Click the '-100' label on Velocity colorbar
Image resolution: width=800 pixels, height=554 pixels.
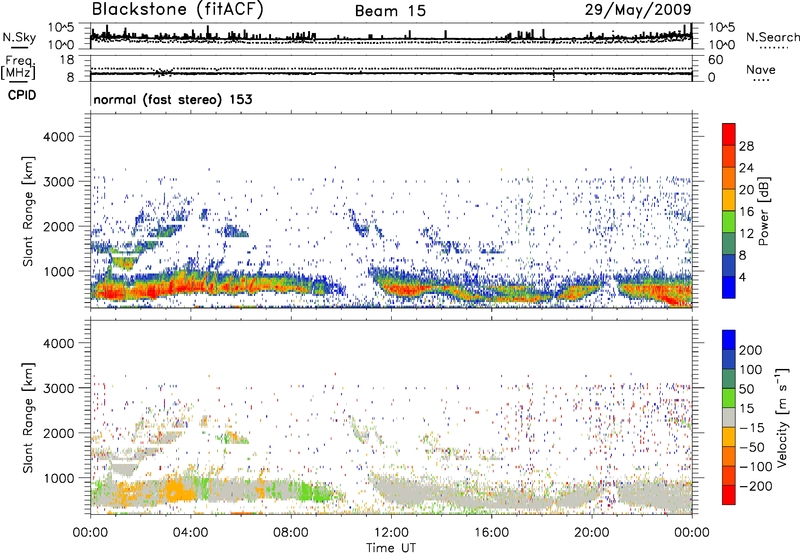point(755,467)
